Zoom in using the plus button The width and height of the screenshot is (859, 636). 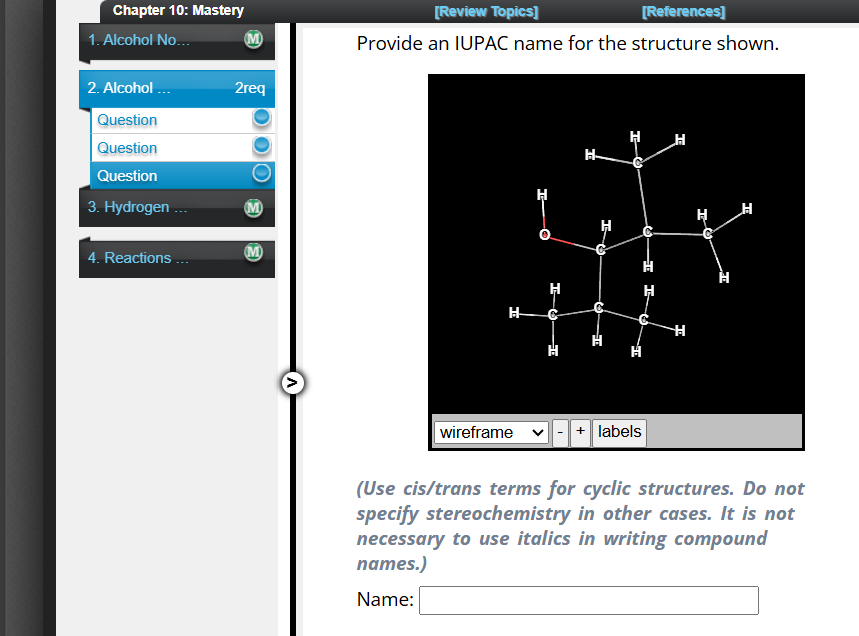(x=580, y=433)
